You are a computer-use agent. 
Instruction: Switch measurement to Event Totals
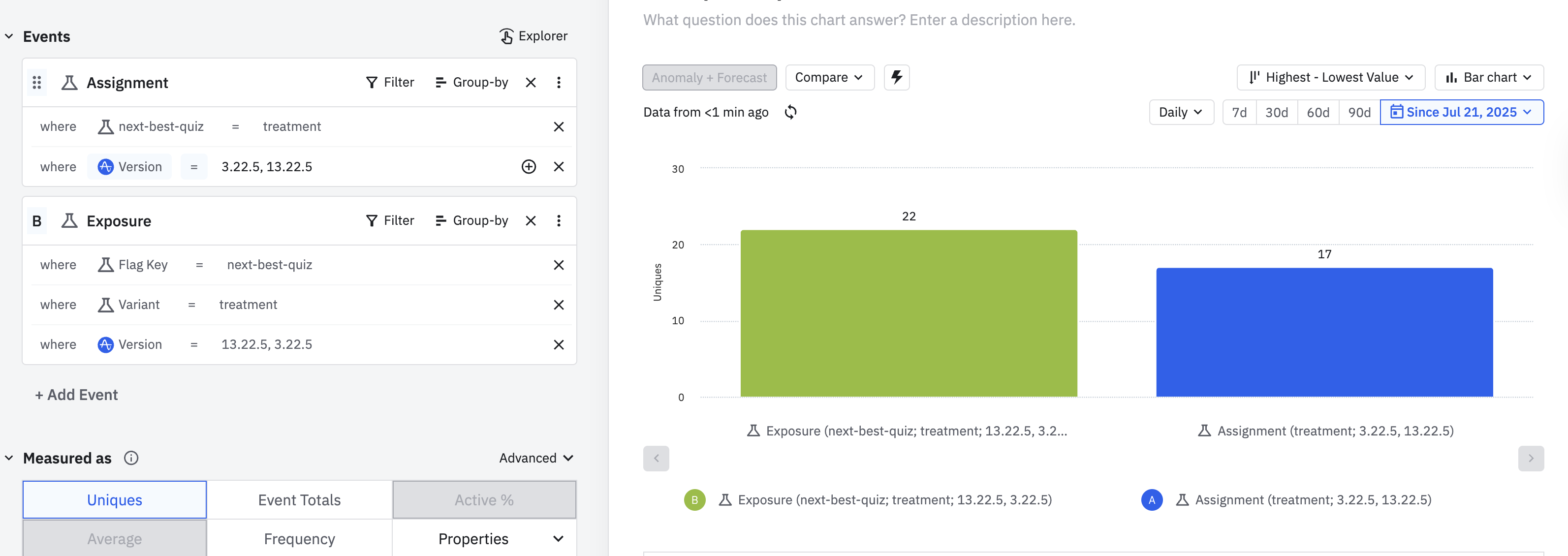tap(299, 500)
